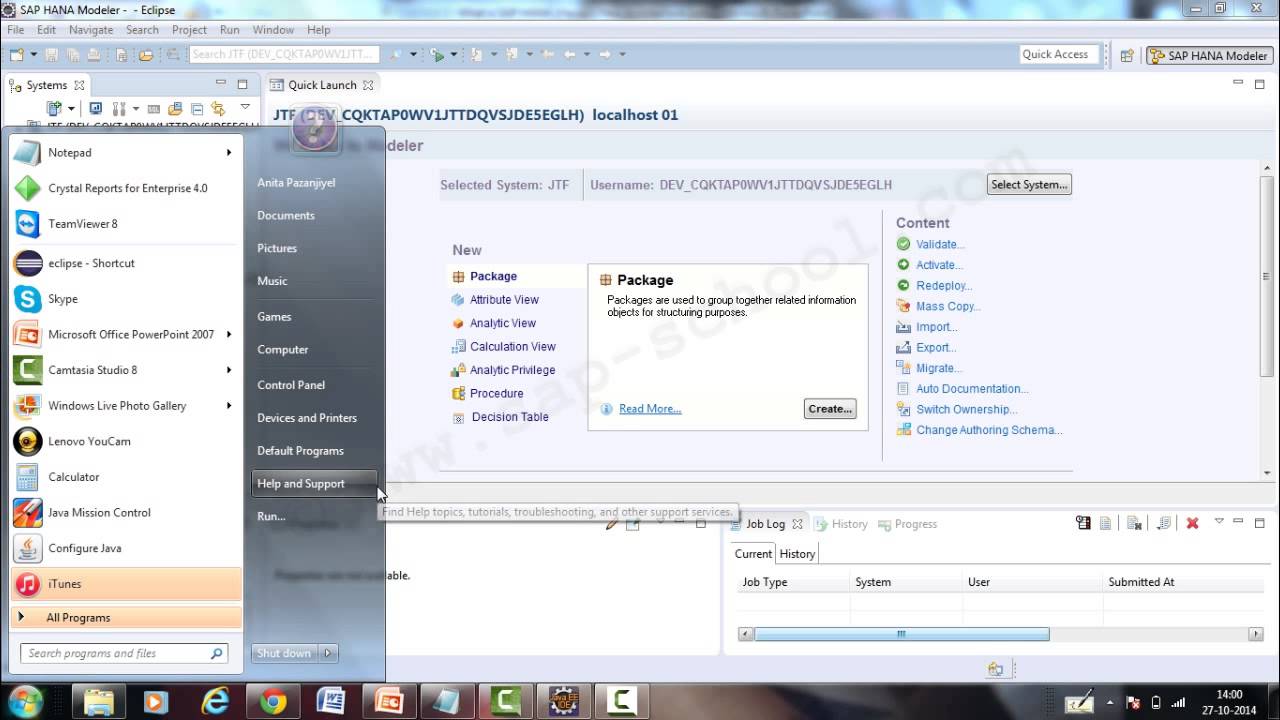Click the status bar icon below Job Log
This screenshot has height=720, width=1280.
pyautogui.click(x=995, y=669)
